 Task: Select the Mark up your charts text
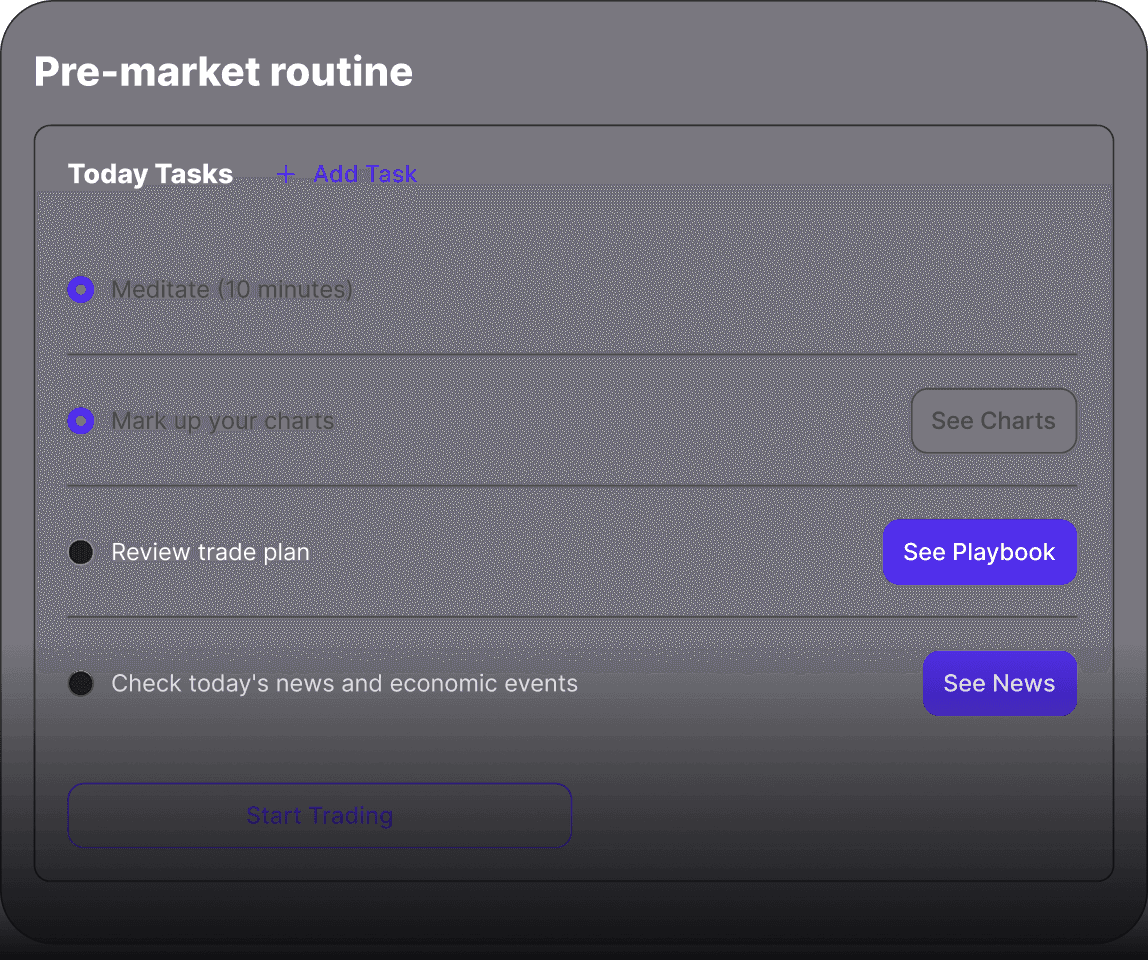(x=223, y=421)
